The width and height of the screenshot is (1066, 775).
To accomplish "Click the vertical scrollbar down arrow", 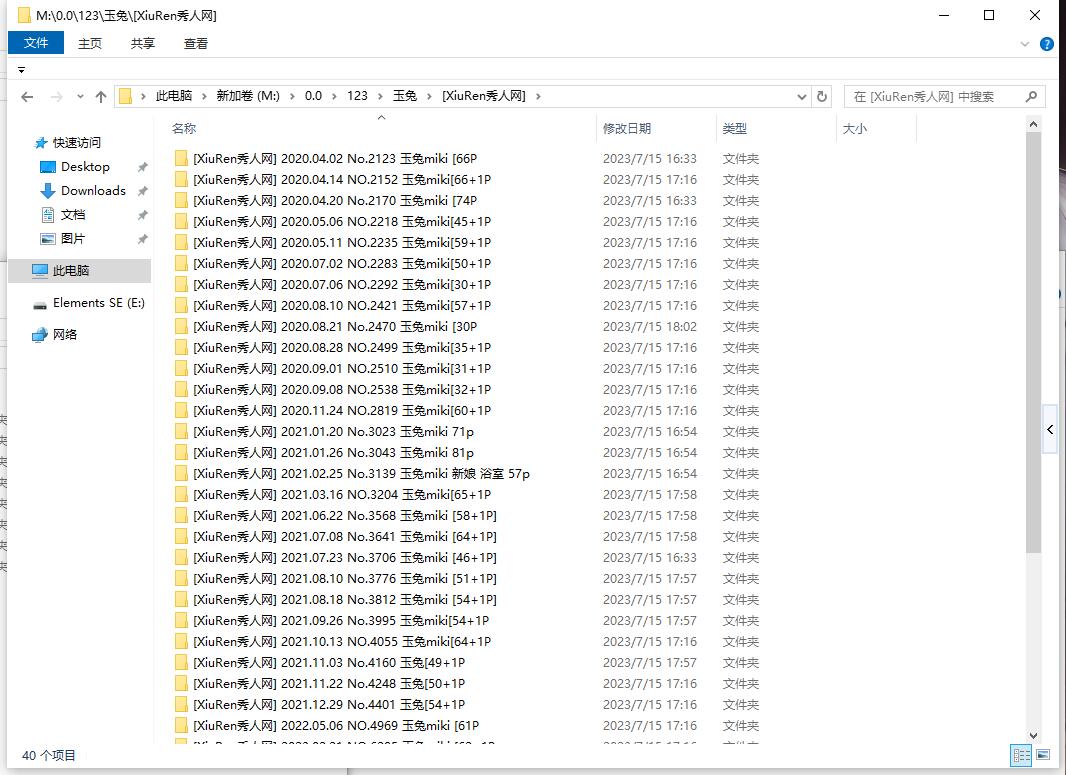I will coord(1033,735).
